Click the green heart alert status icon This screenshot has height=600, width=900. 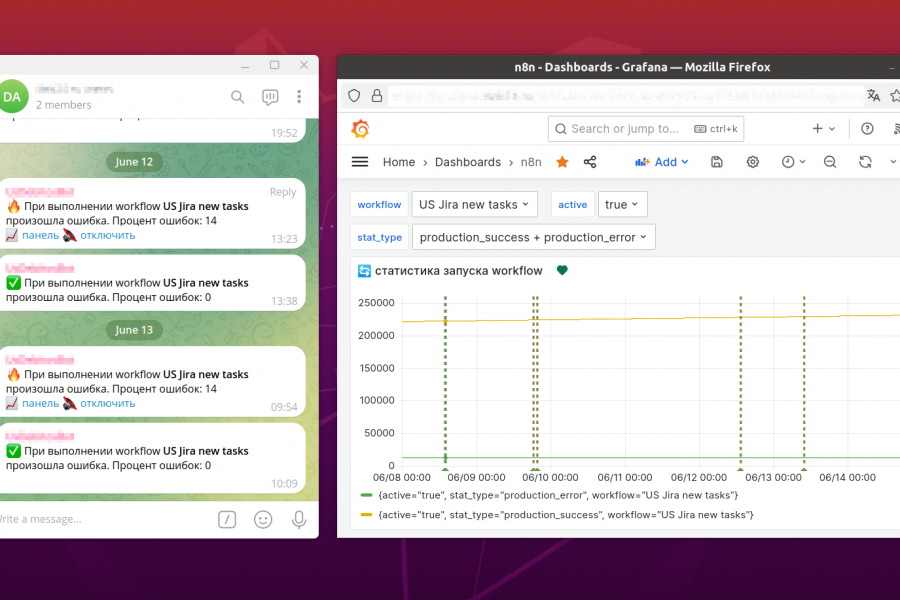click(x=562, y=270)
